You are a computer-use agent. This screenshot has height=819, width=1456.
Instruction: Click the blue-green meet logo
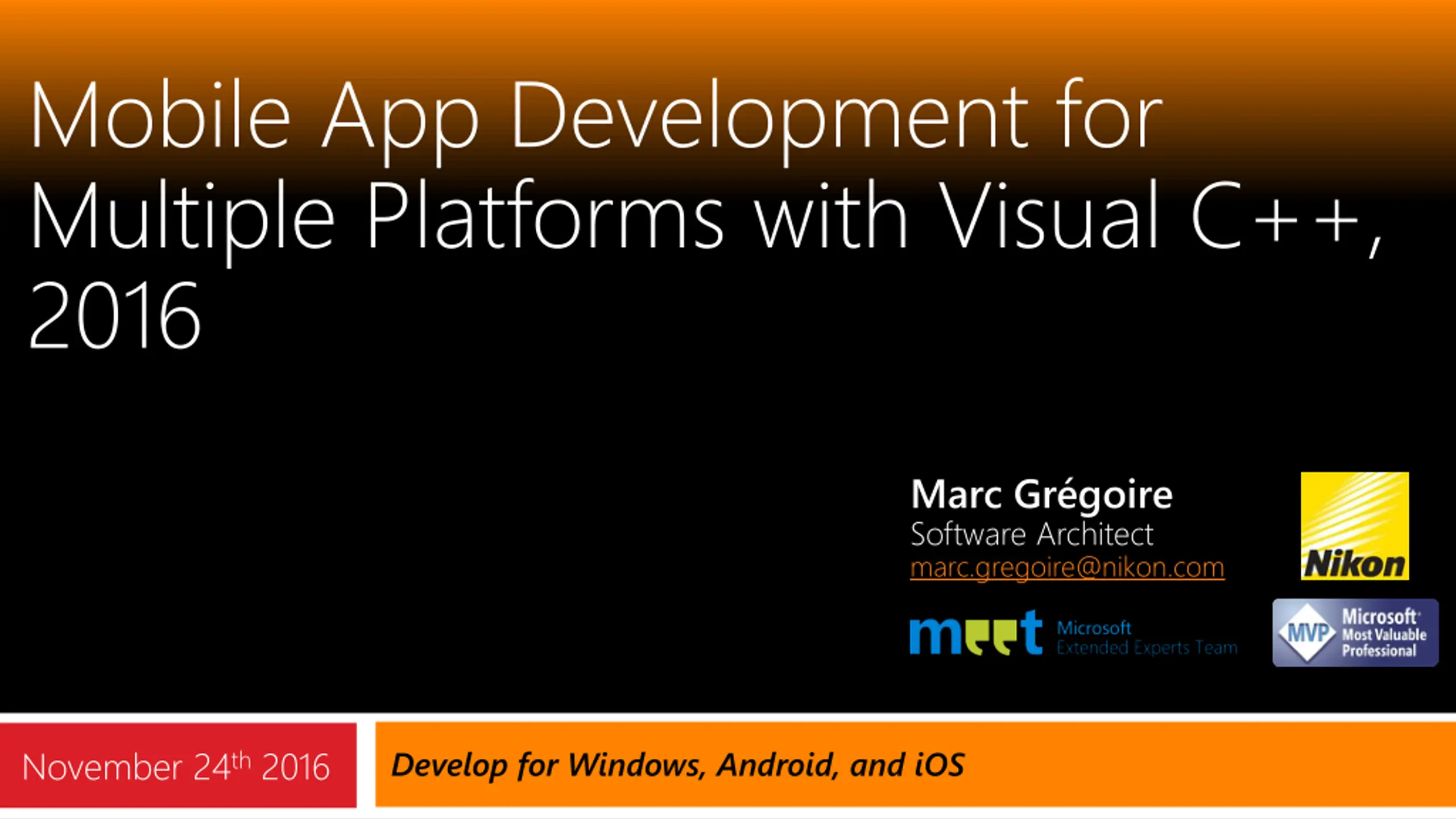[976, 633]
